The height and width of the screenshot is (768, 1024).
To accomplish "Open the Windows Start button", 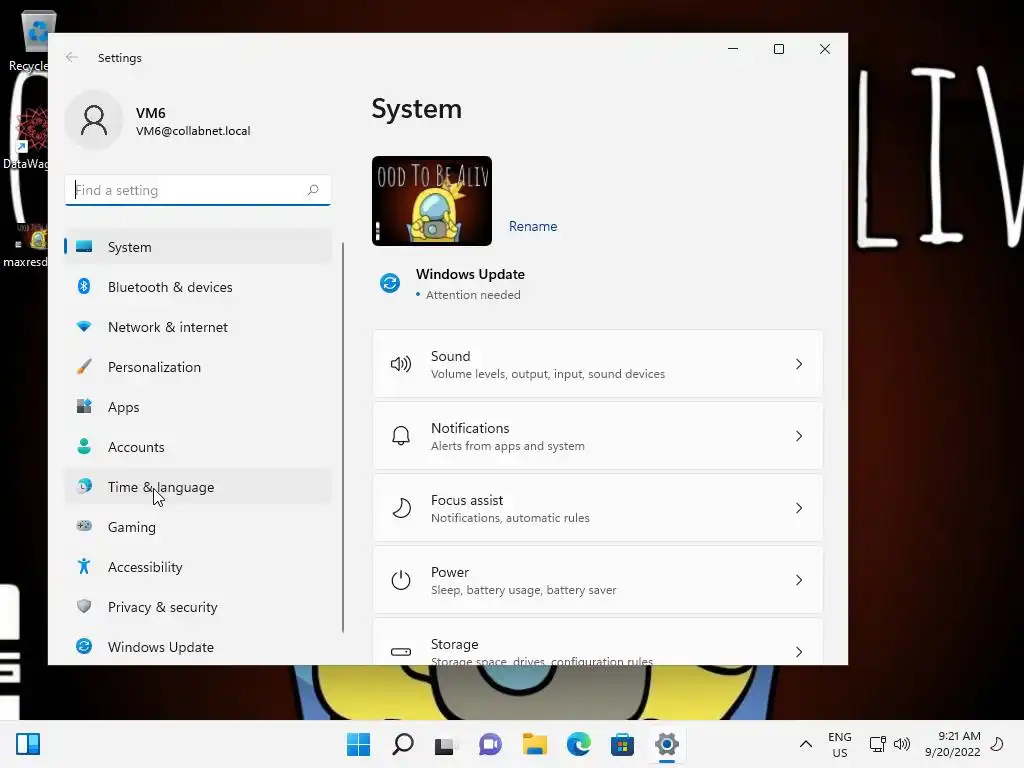I will point(359,744).
